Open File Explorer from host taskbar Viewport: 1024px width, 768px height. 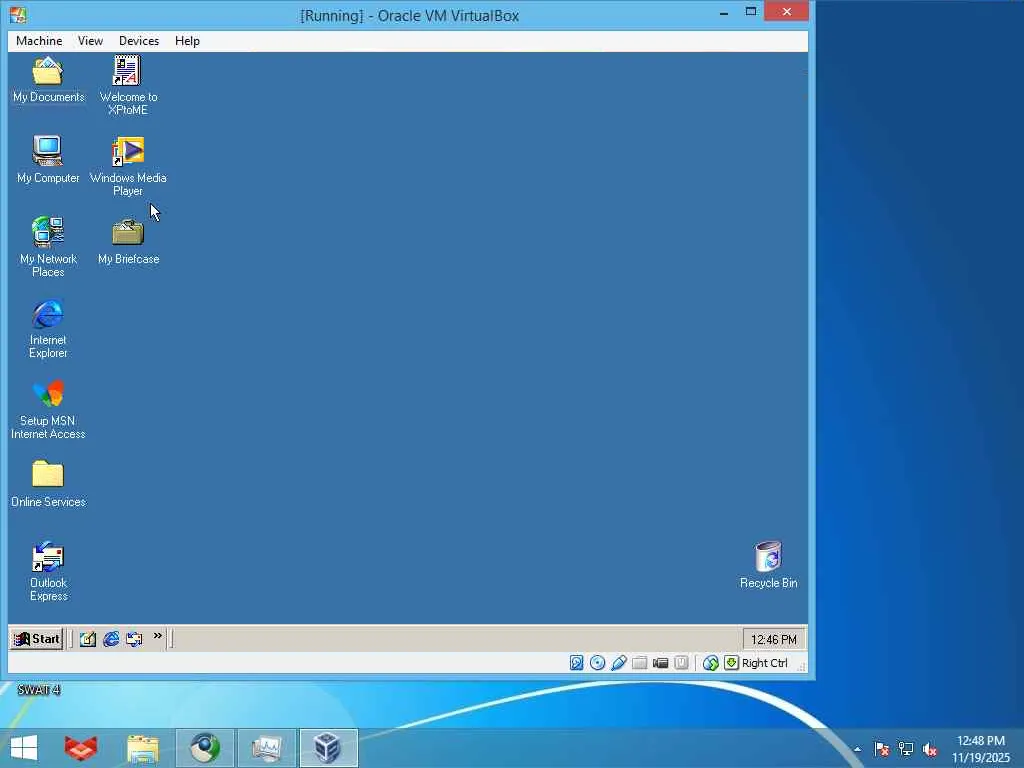click(143, 748)
